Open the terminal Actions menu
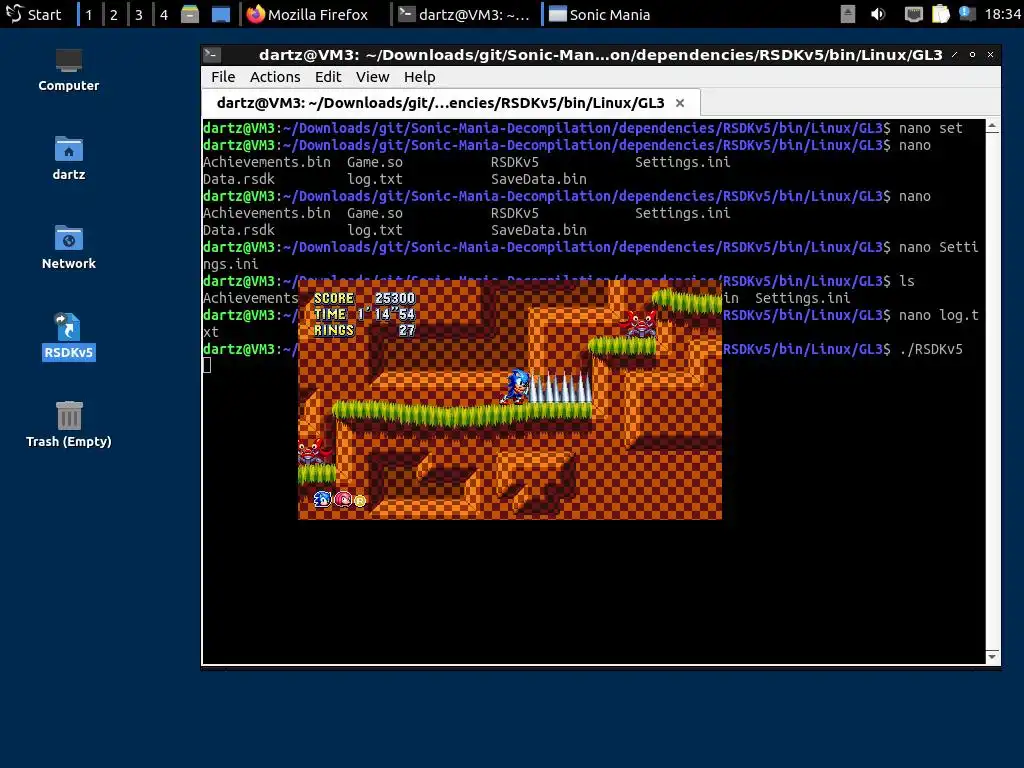1024x768 pixels. (275, 77)
